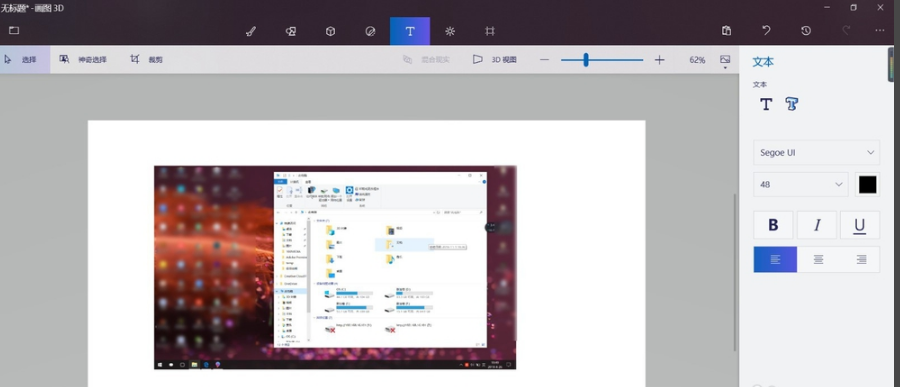Choose the 2D text option
The width and height of the screenshot is (900, 387).
coord(766,104)
